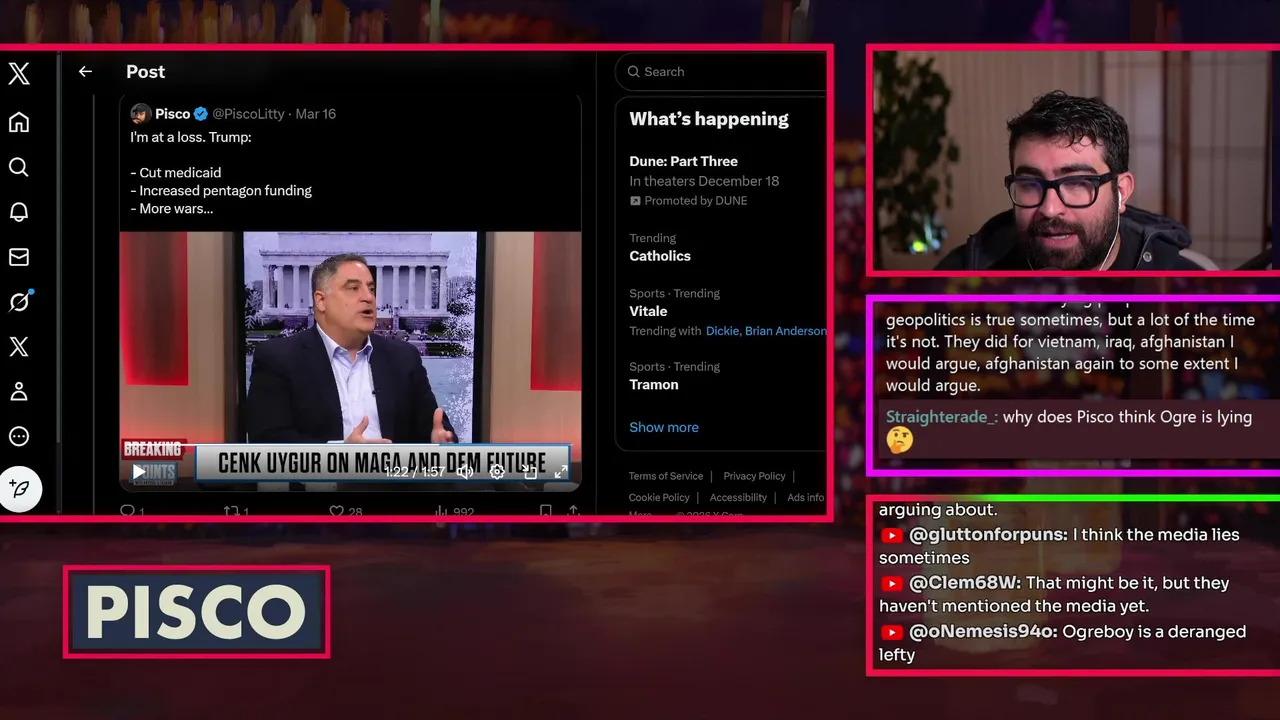This screenshot has height=720, width=1280.
Task: Open Terms of Service link
Action: point(666,476)
